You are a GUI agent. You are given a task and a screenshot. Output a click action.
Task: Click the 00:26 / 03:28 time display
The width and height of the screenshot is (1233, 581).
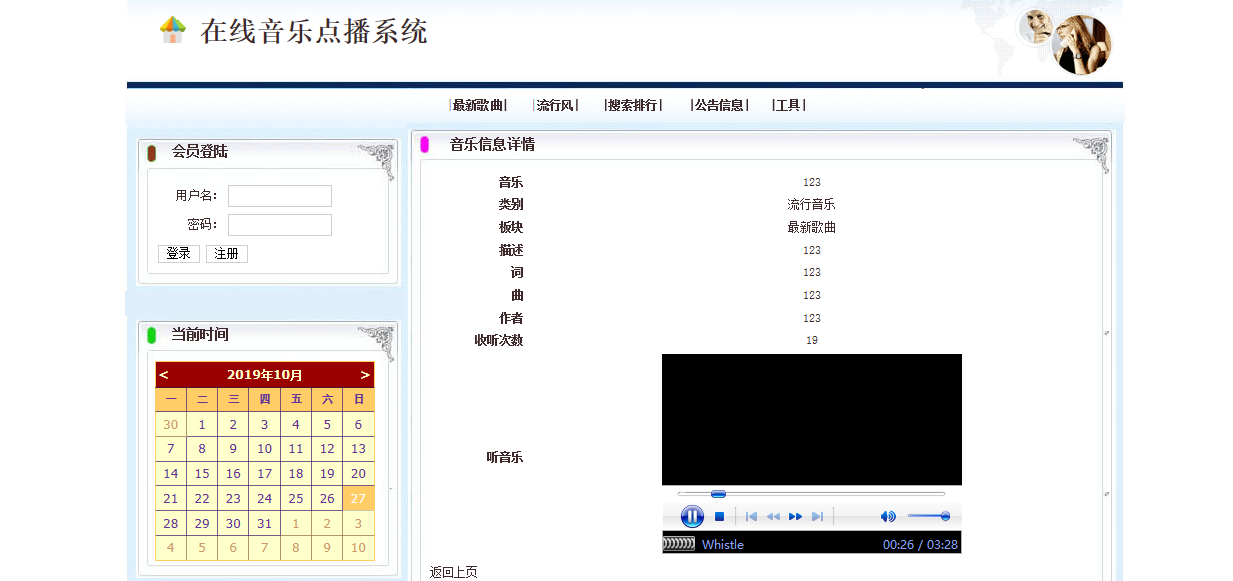coord(920,545)
